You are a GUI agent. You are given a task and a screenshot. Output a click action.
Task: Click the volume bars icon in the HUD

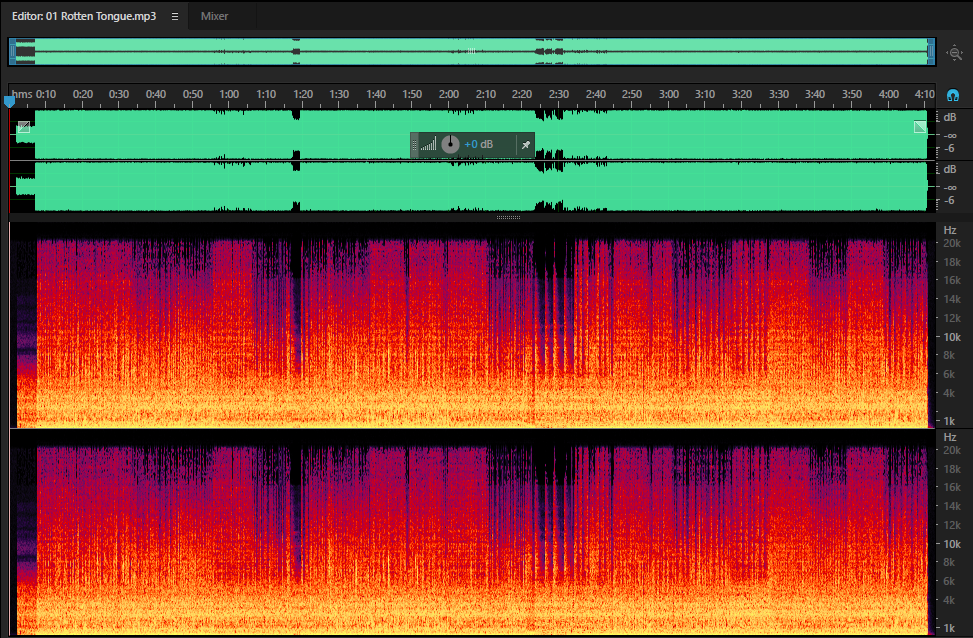click(428, 145)
